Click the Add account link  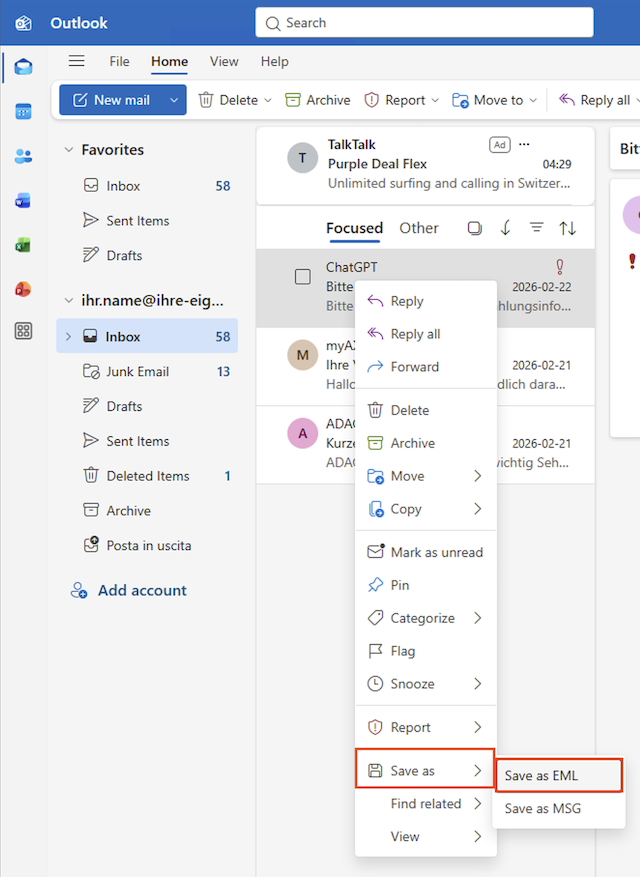[142, 590]
